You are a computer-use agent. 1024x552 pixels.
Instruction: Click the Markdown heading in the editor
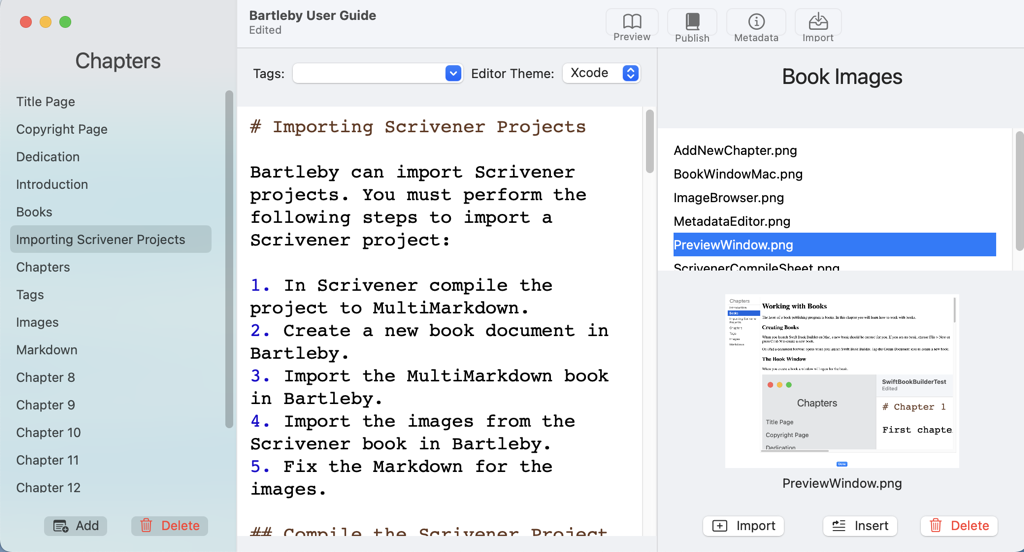pyautogui.click(x=417, y=127)
